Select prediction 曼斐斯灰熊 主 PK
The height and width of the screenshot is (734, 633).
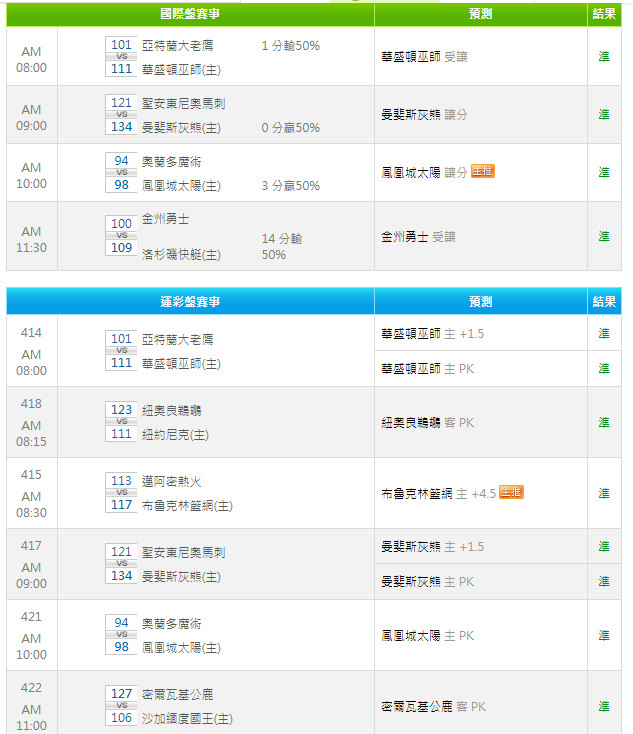pos(427,582)
